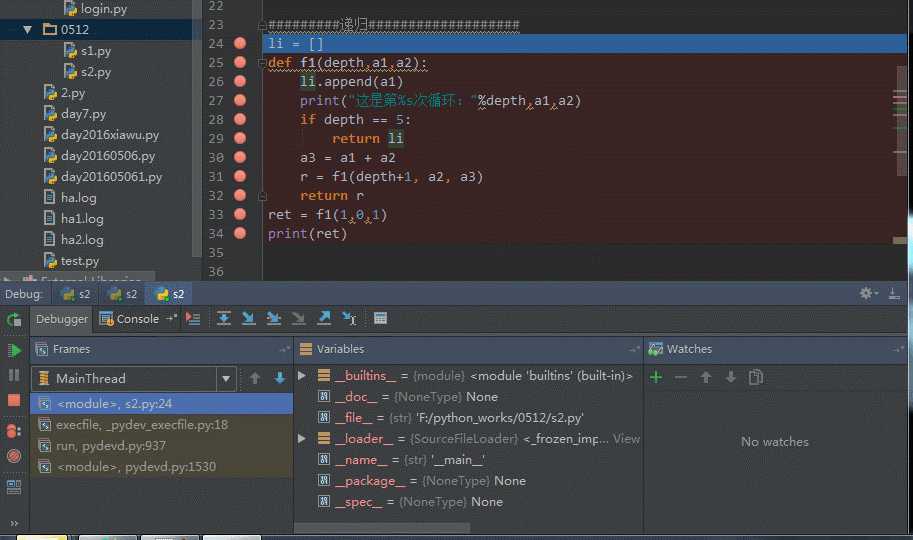Image resolution: width=913 pixels, height=540 pixels.
Task: Open the View Breakpoints dialog
Action: point(14,431)
